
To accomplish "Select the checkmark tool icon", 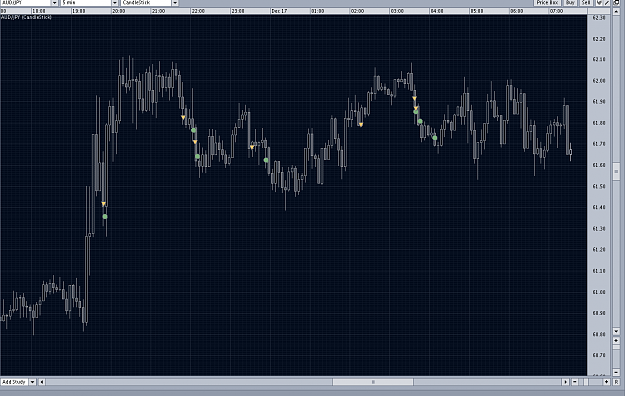I will [x=599, y=3].
